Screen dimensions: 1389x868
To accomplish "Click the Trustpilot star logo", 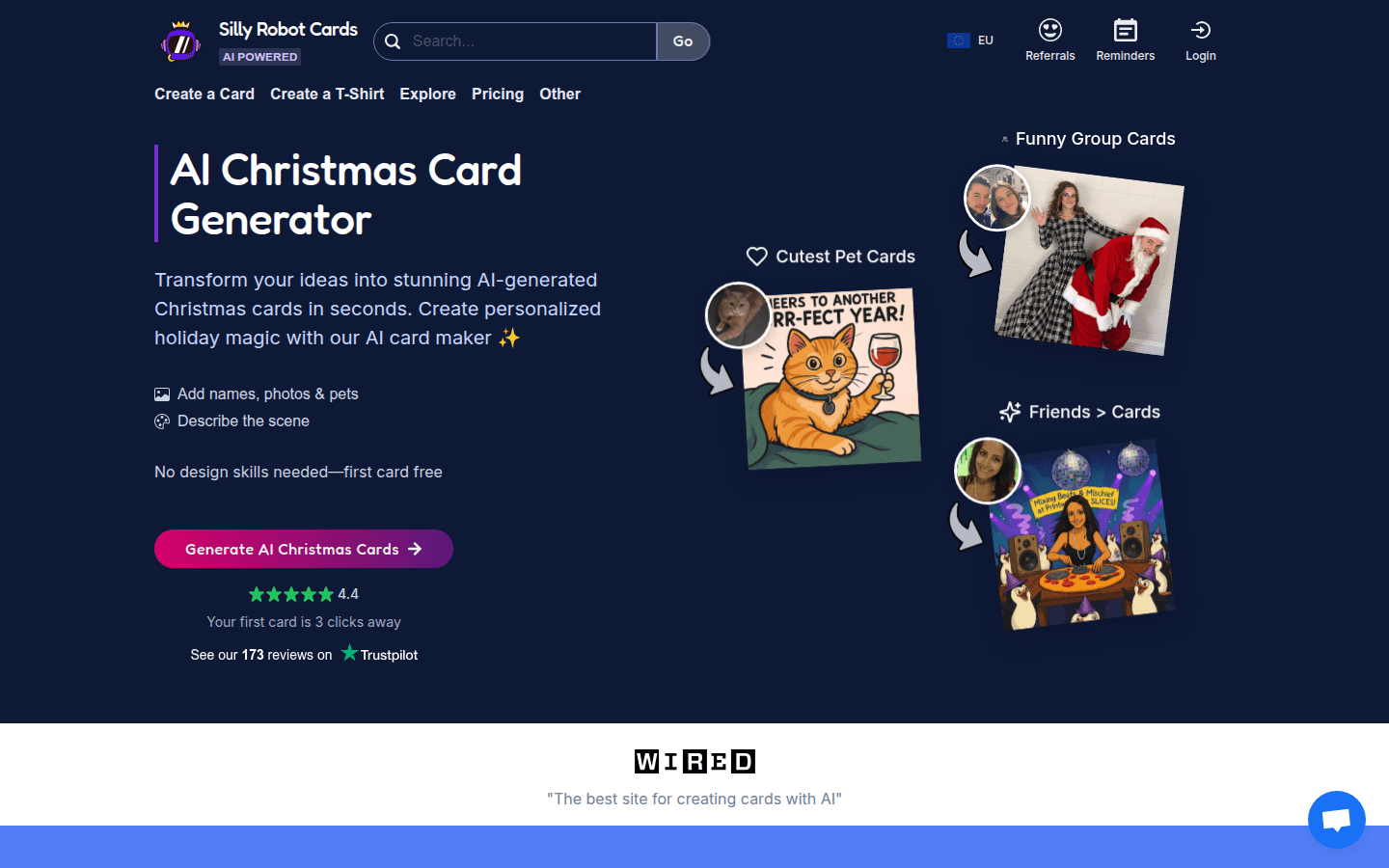I will [x=349, y=653].
